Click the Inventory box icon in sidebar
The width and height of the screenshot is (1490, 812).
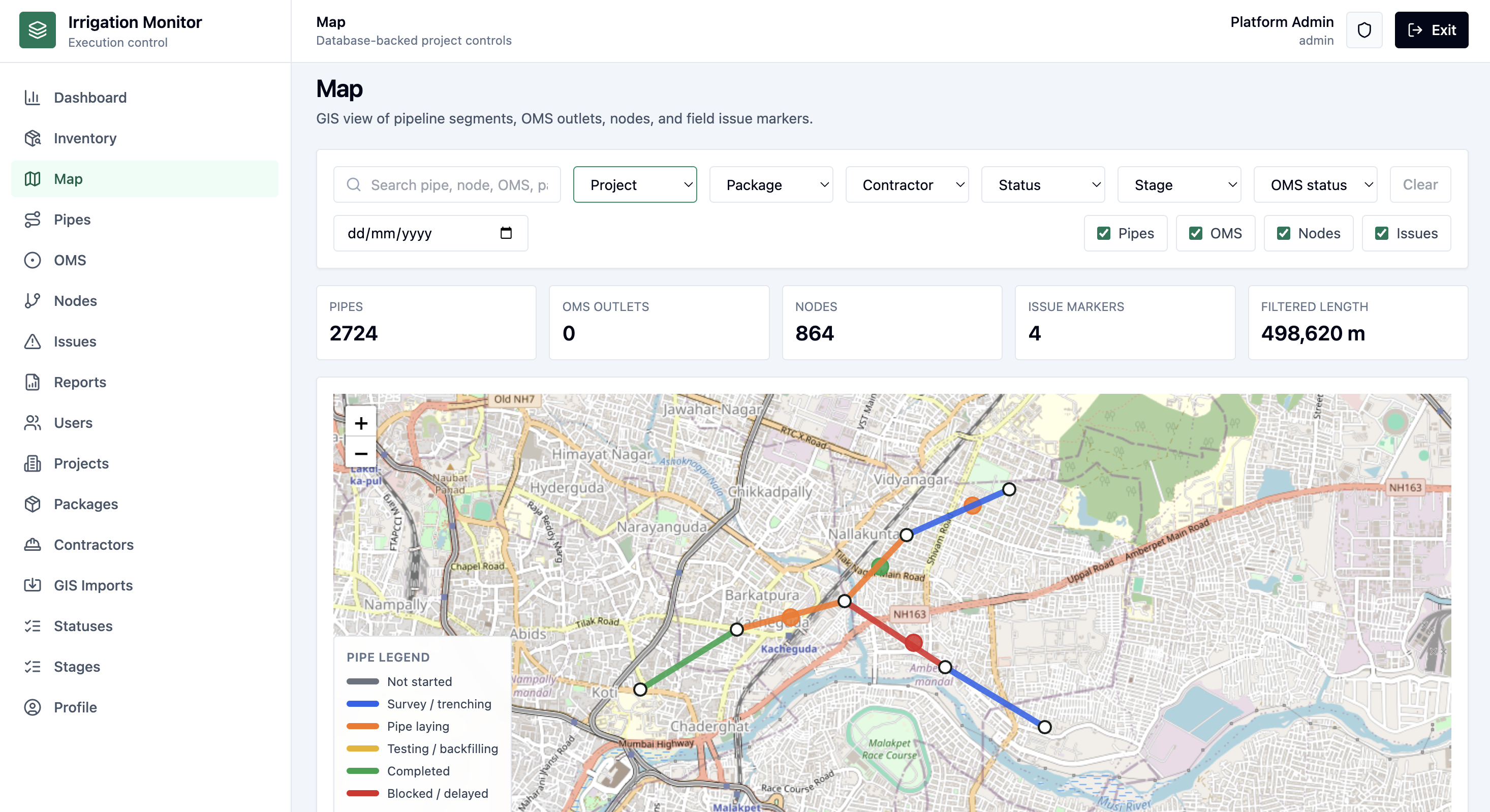(x=33, y=138)
